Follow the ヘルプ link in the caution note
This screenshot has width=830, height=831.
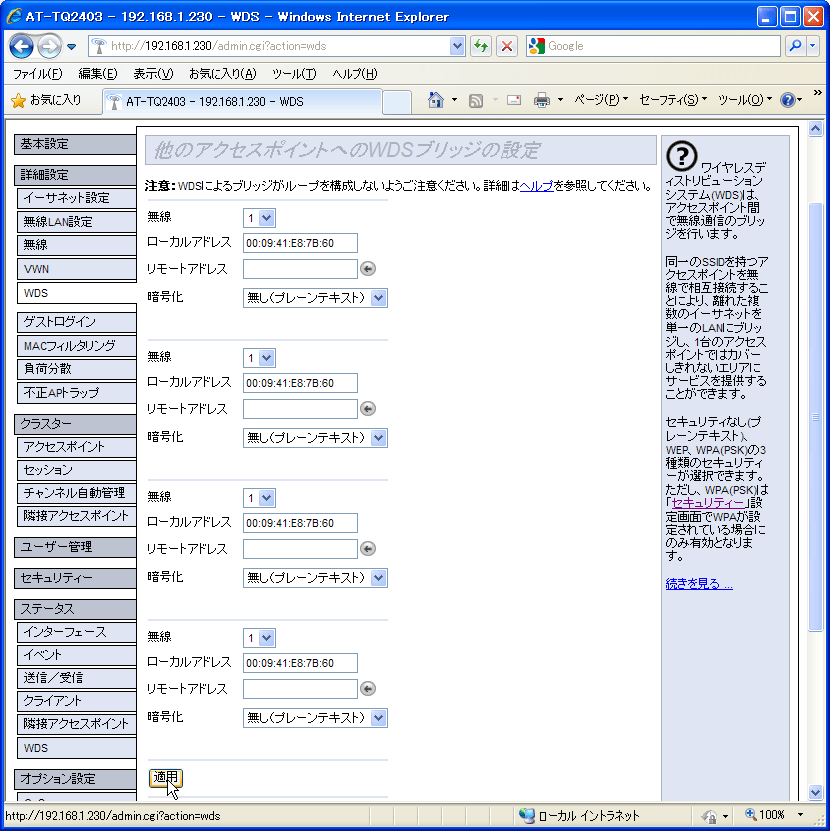click(536, 186)
